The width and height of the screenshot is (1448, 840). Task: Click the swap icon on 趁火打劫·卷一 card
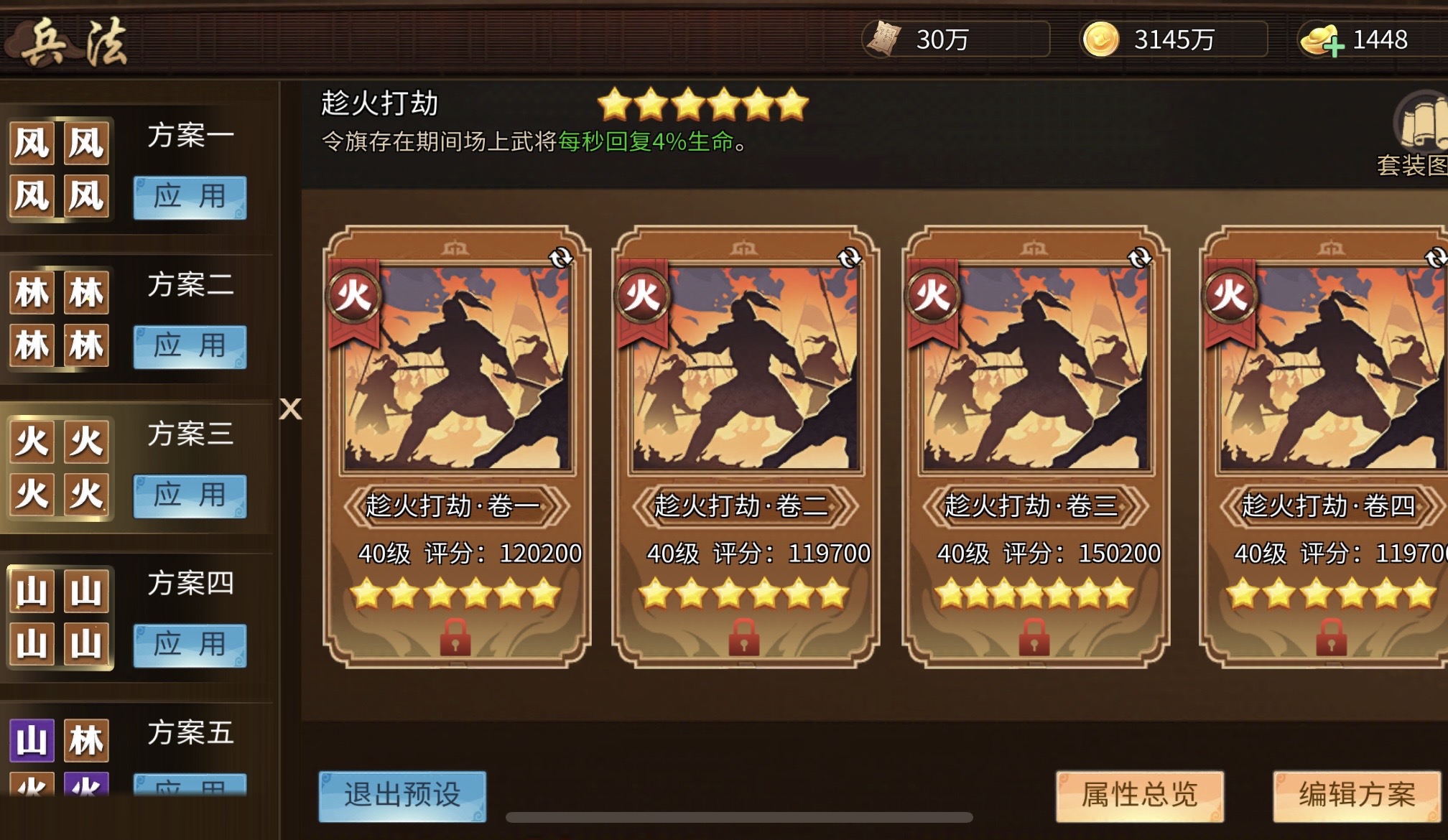(560, 258)
